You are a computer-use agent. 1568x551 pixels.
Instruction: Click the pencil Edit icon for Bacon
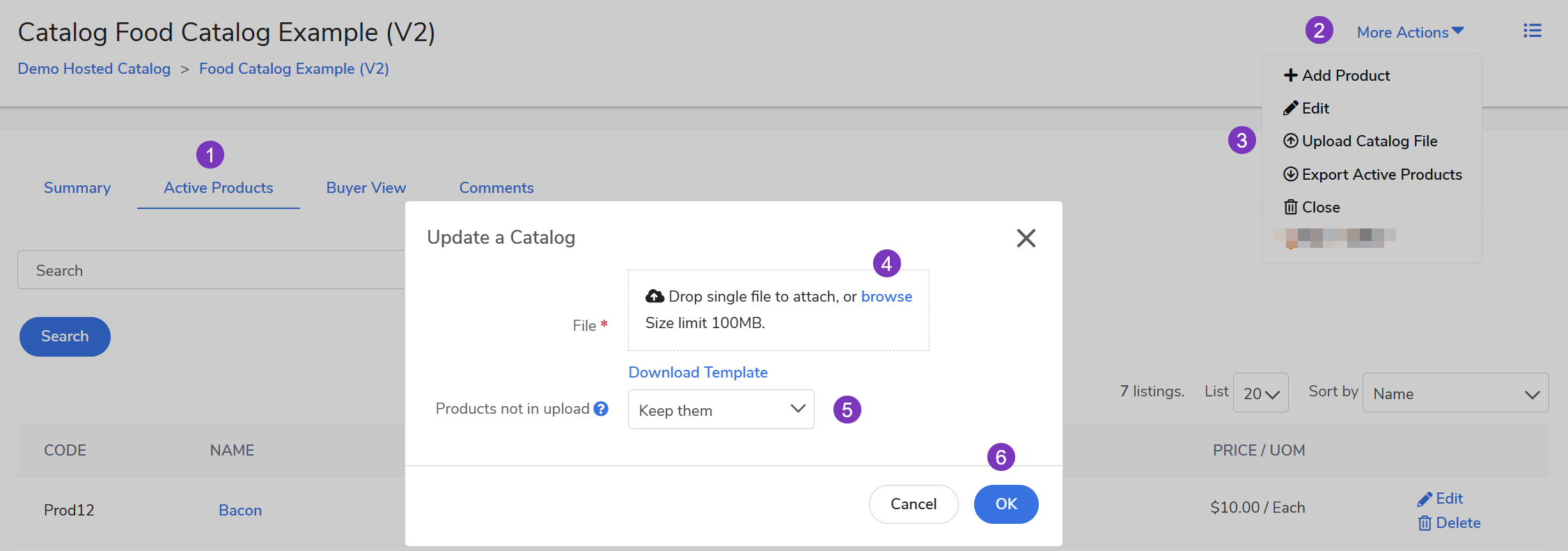(x=1425, y=499)
